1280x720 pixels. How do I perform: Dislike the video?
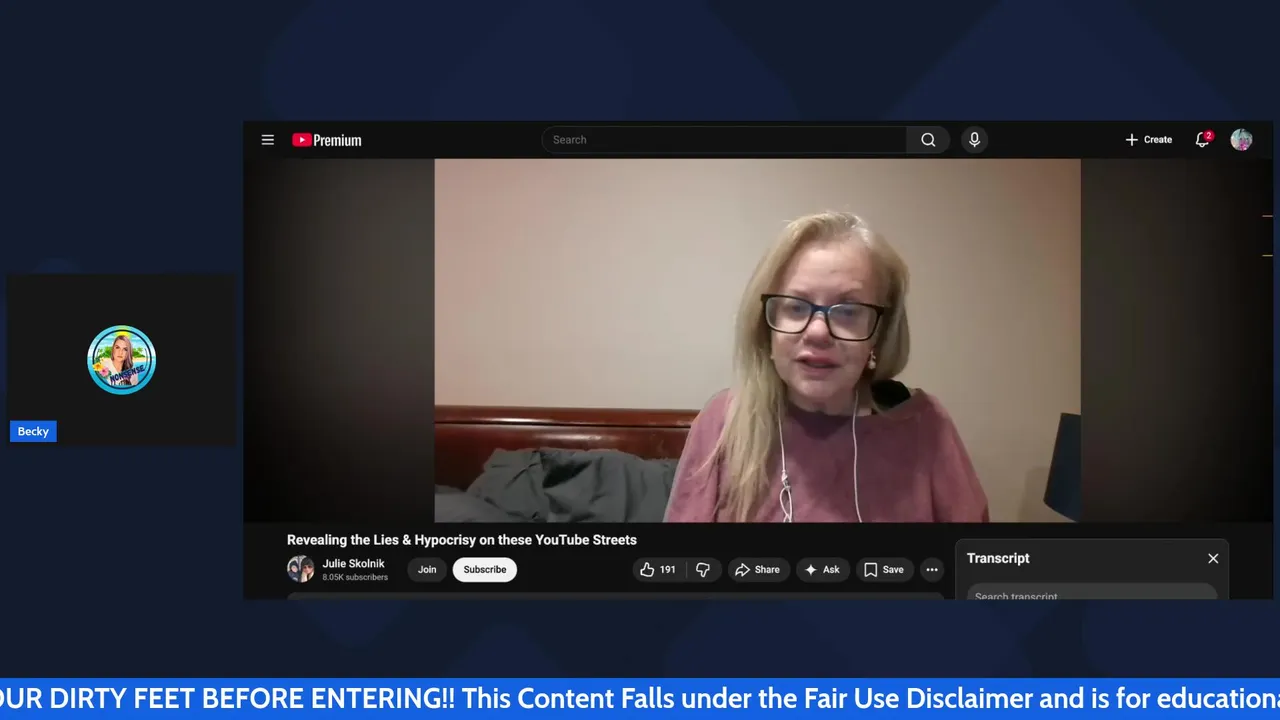pyautogui.click(x=703, y=569)
